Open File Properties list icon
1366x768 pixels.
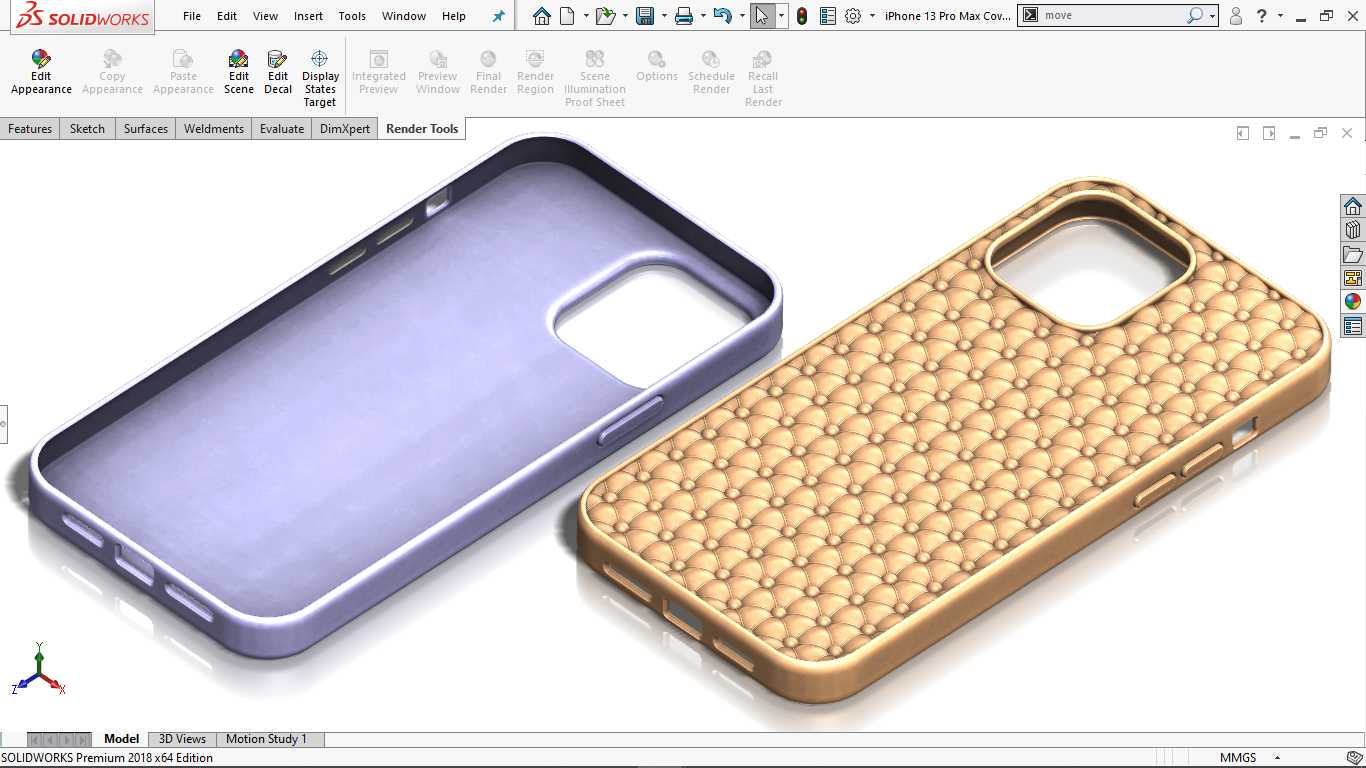click(827, 16)
